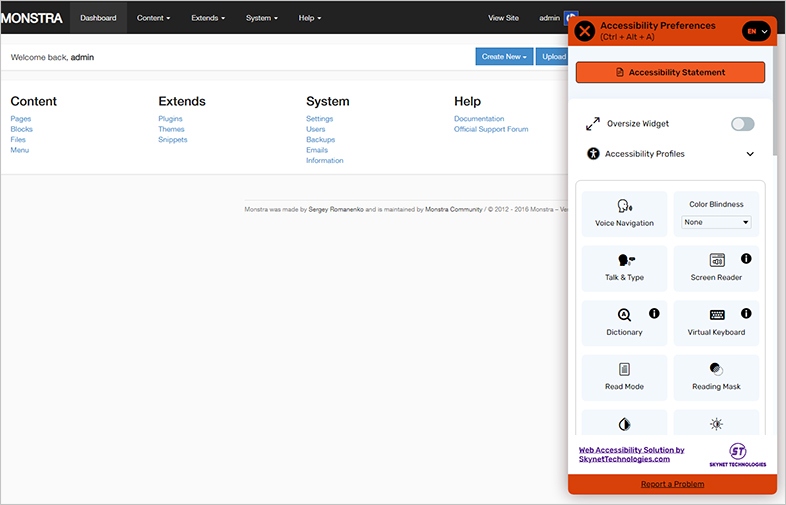The height and width of the screenshot is (505, 786).
Task: Open the Extends menu in navbar
Action: point(208,18)
